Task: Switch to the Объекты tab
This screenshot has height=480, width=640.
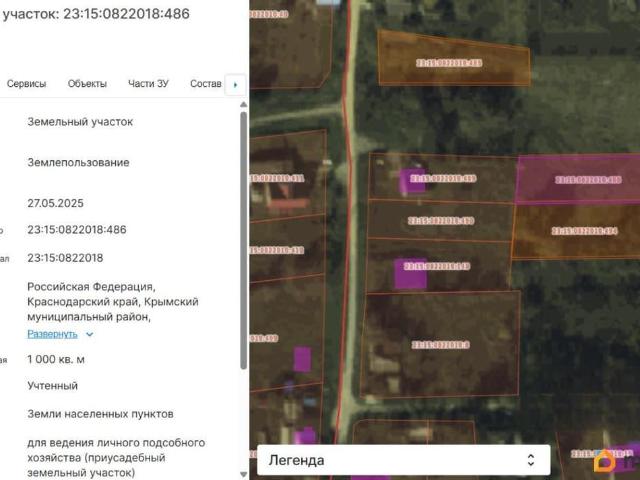Action: click(87, 84)
